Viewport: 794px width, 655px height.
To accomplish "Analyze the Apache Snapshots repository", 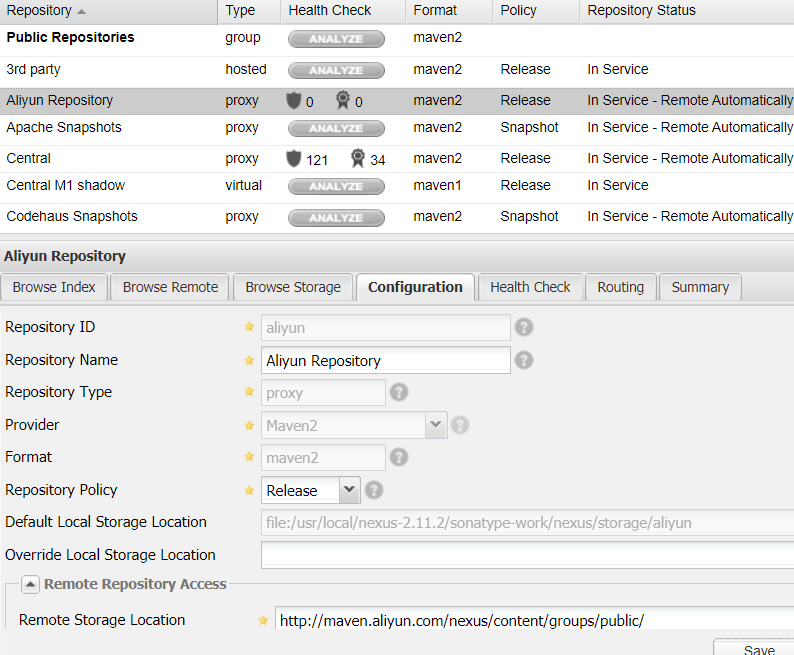I will coord(336,129).
